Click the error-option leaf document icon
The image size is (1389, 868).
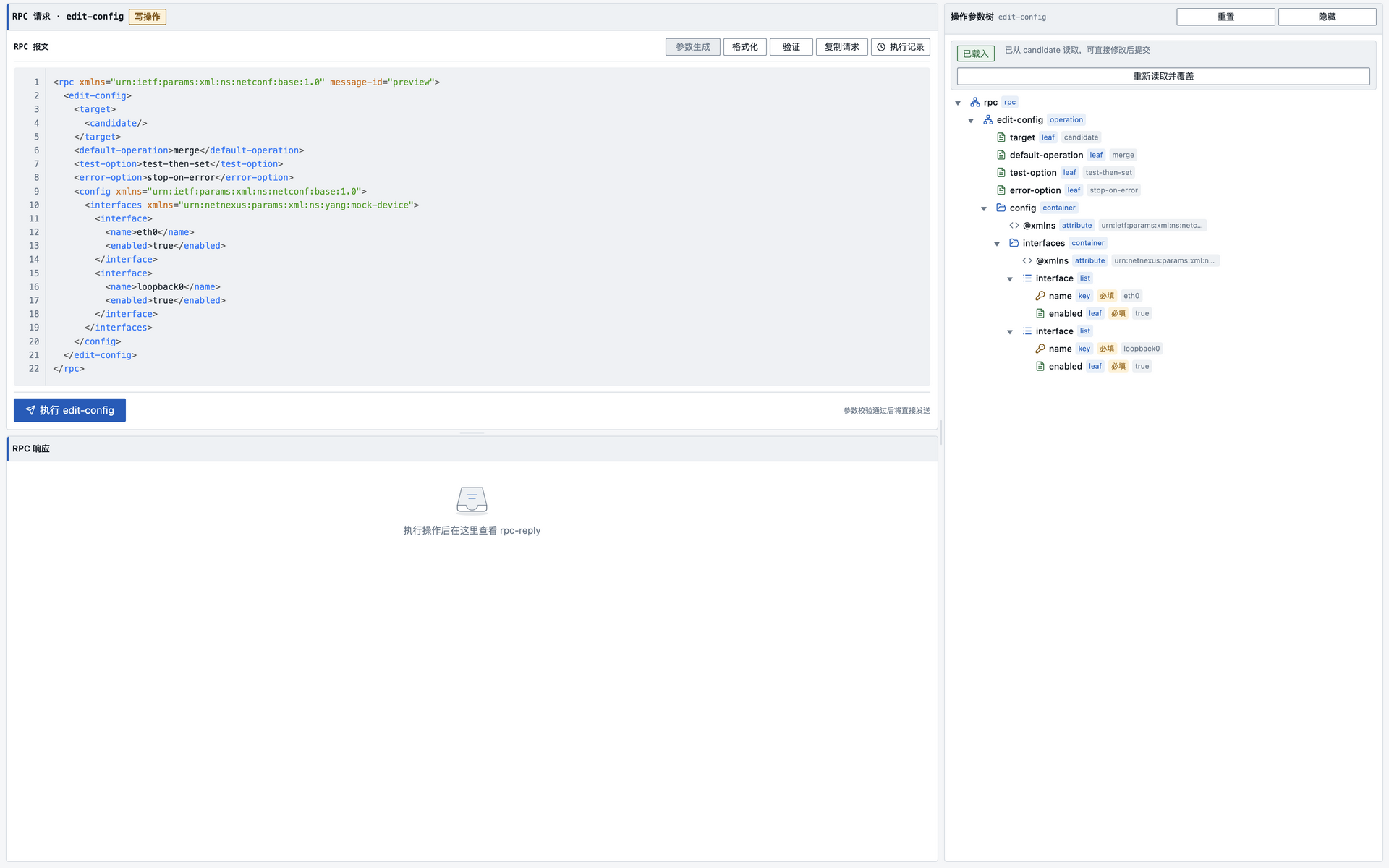tap(1001, 190)
